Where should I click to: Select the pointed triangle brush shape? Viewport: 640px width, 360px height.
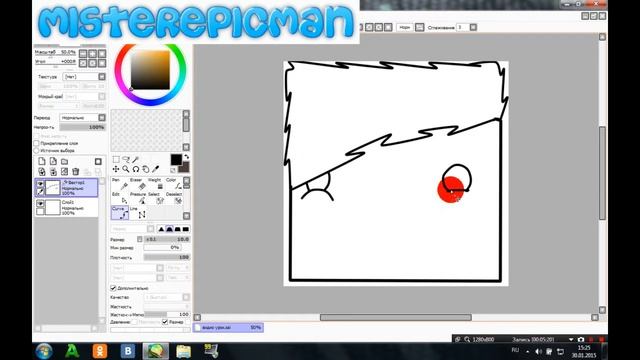click(x=161, y=229)
